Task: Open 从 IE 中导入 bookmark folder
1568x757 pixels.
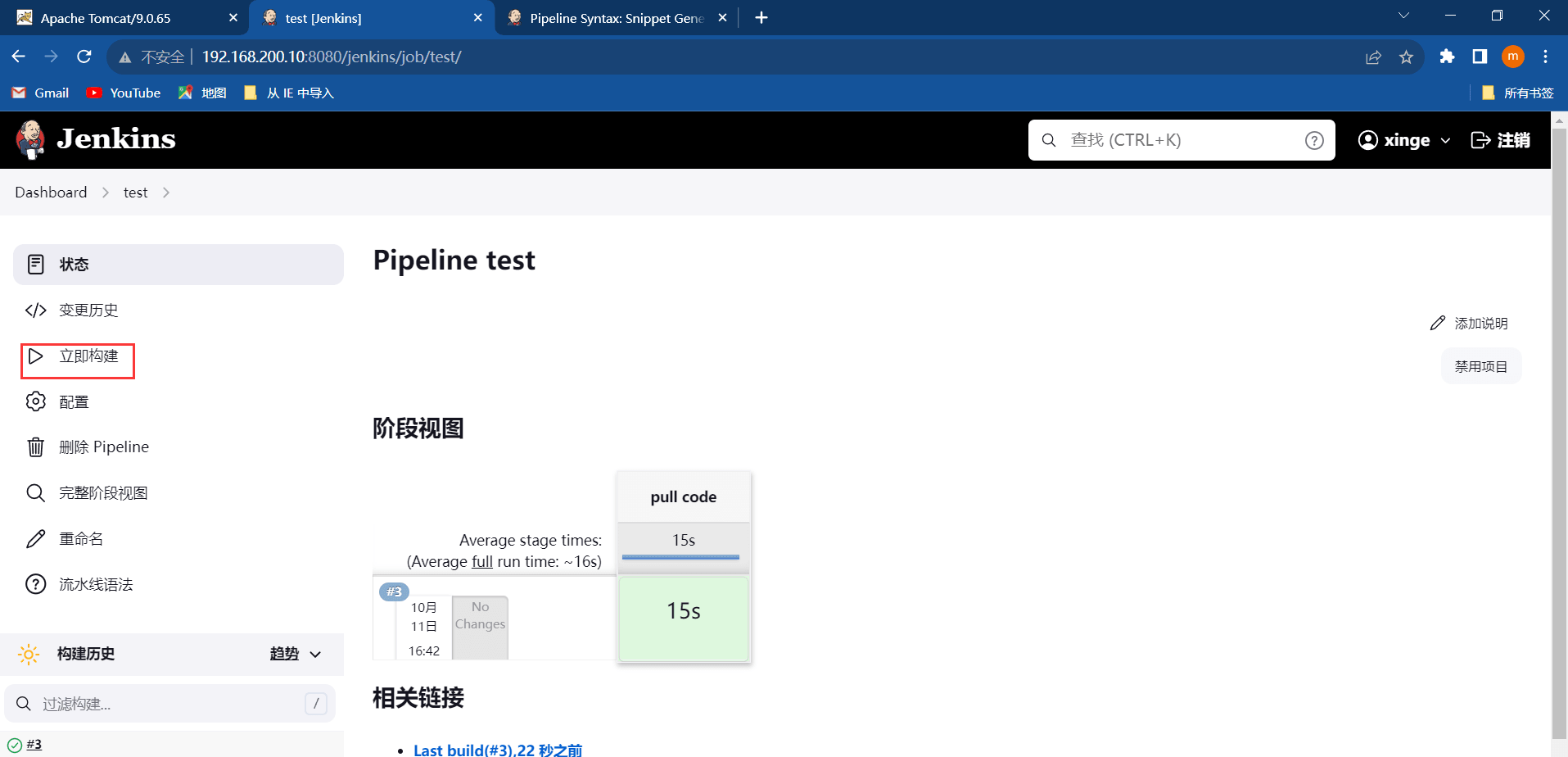Action: point(289,93)
